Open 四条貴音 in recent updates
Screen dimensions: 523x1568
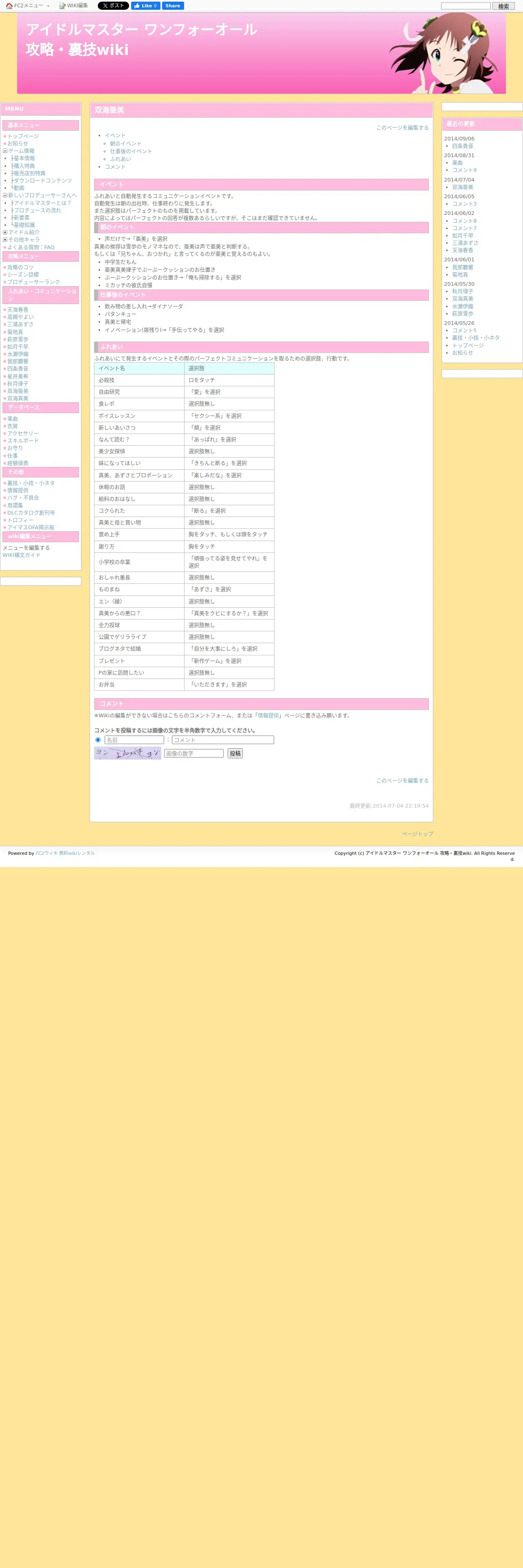tap(463, 146)
